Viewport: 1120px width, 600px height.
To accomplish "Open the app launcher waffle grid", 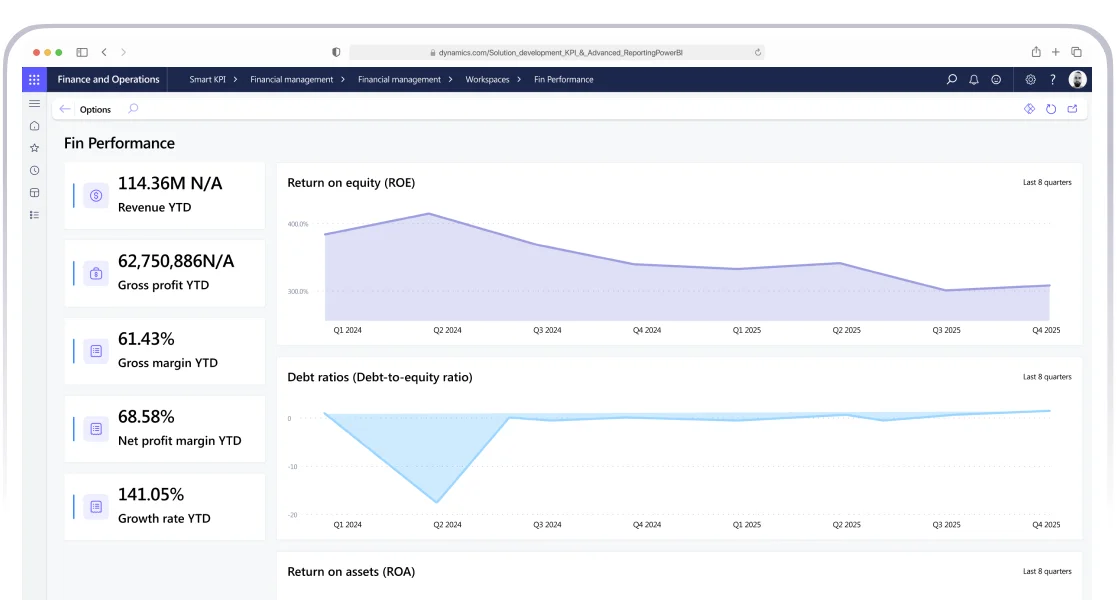I will coord(34,80).
